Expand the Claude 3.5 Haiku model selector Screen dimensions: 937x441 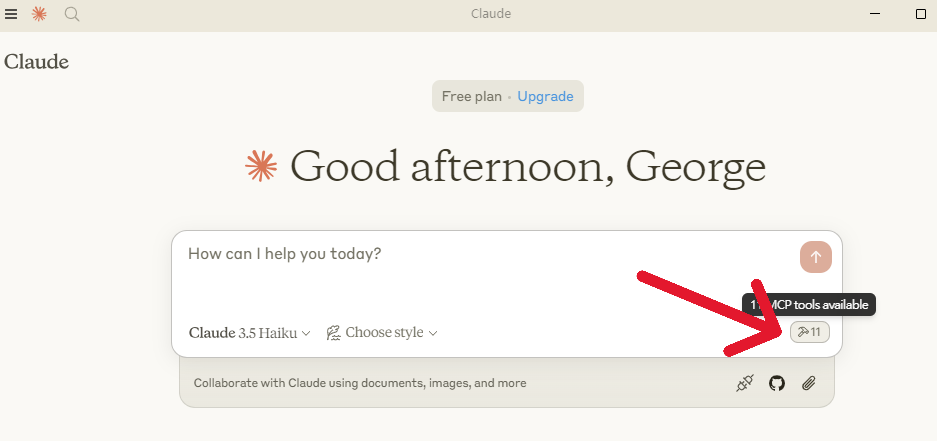[x=249, y=333]
